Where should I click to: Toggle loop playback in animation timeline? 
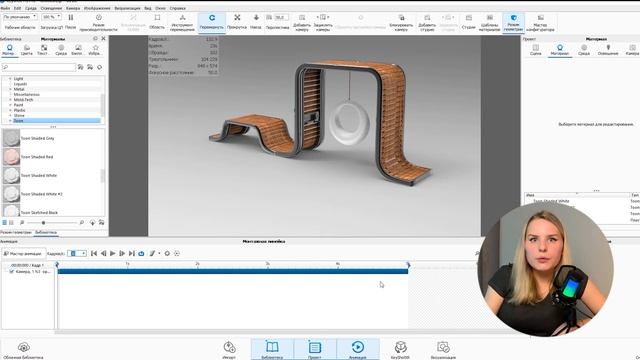141,253
